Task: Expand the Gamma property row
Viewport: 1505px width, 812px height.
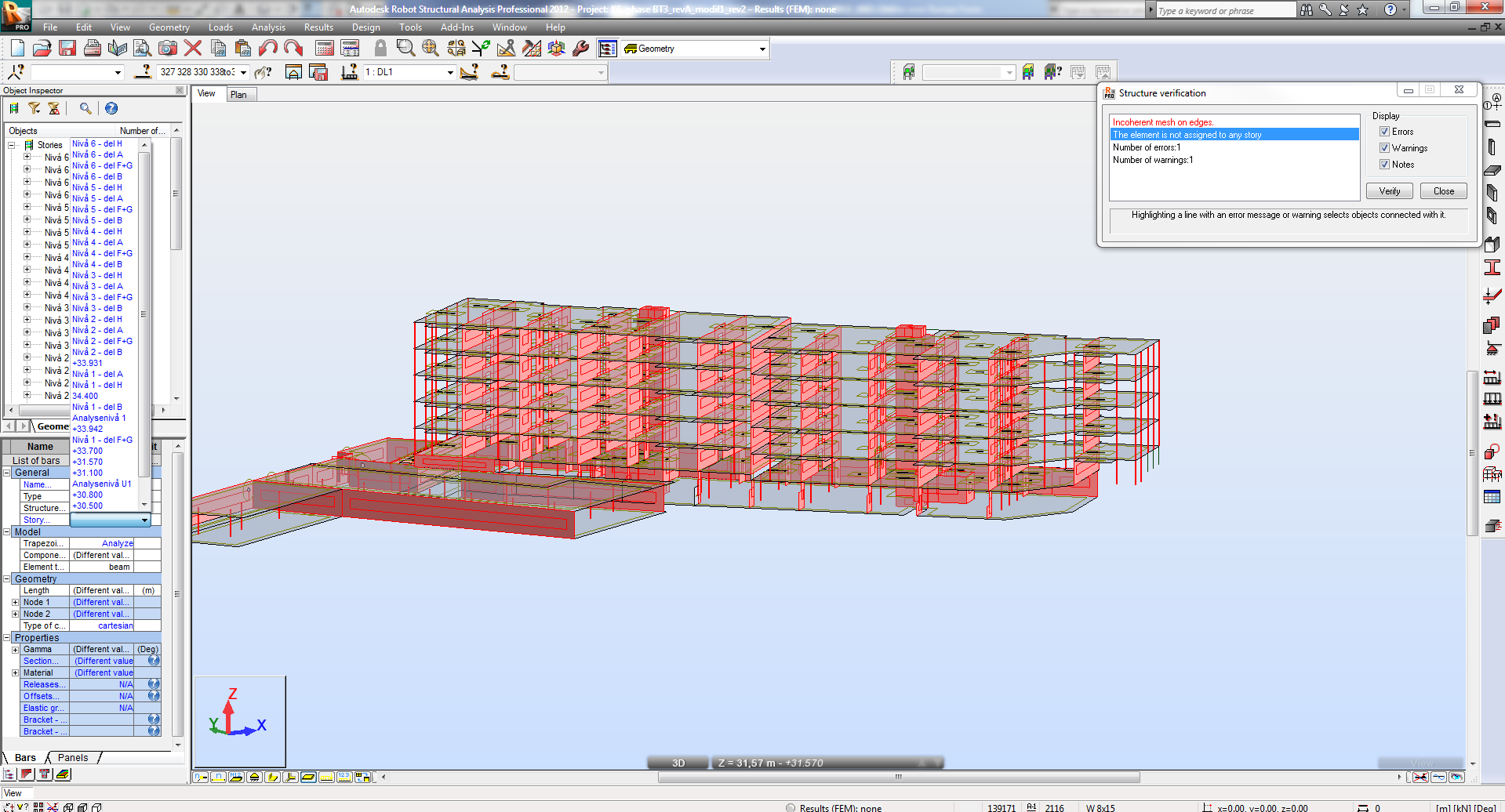Action: 15,649
